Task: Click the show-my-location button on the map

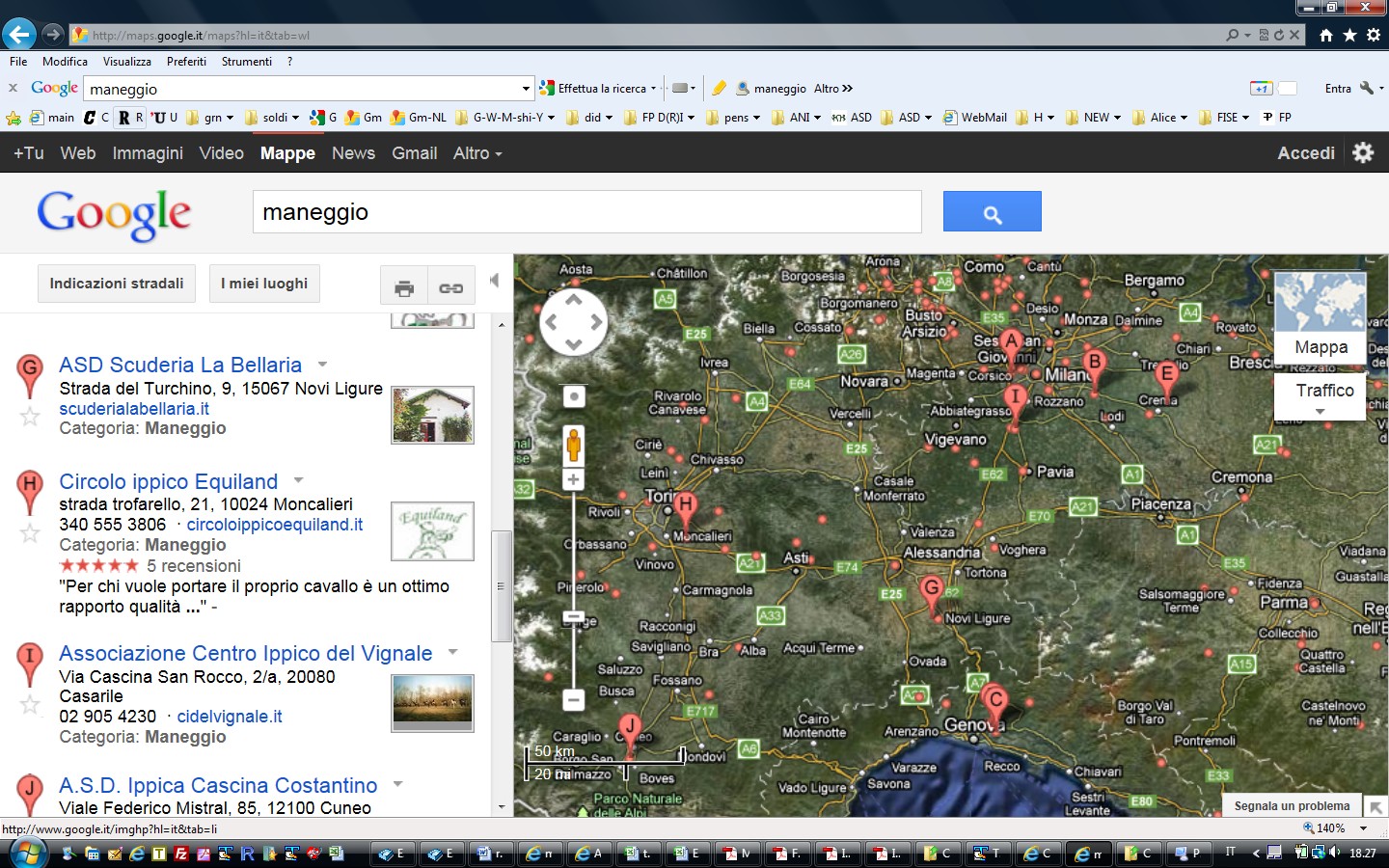Action: point(574,396)
